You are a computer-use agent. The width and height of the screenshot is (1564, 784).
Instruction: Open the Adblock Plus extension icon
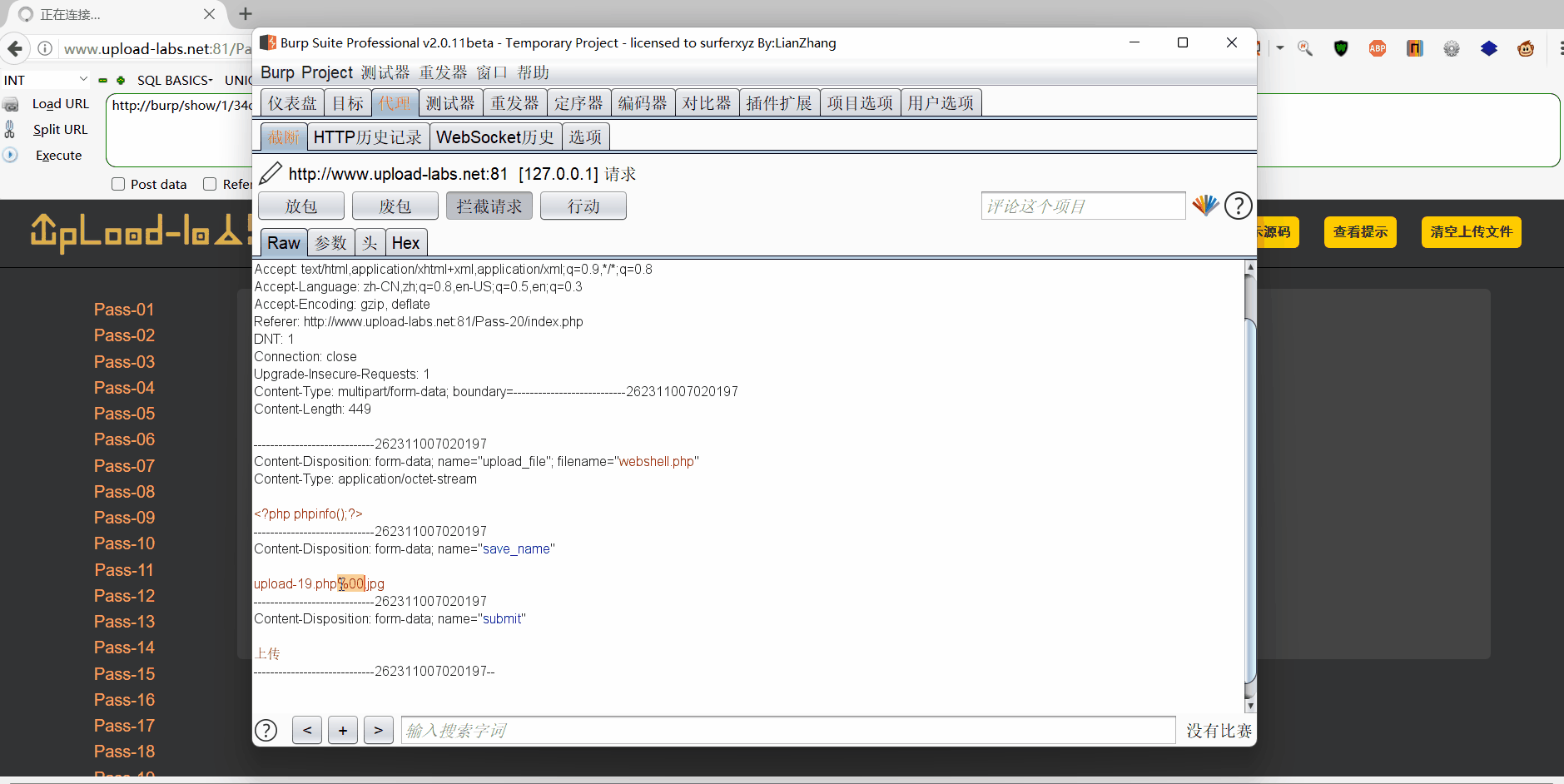[1378, 48]
